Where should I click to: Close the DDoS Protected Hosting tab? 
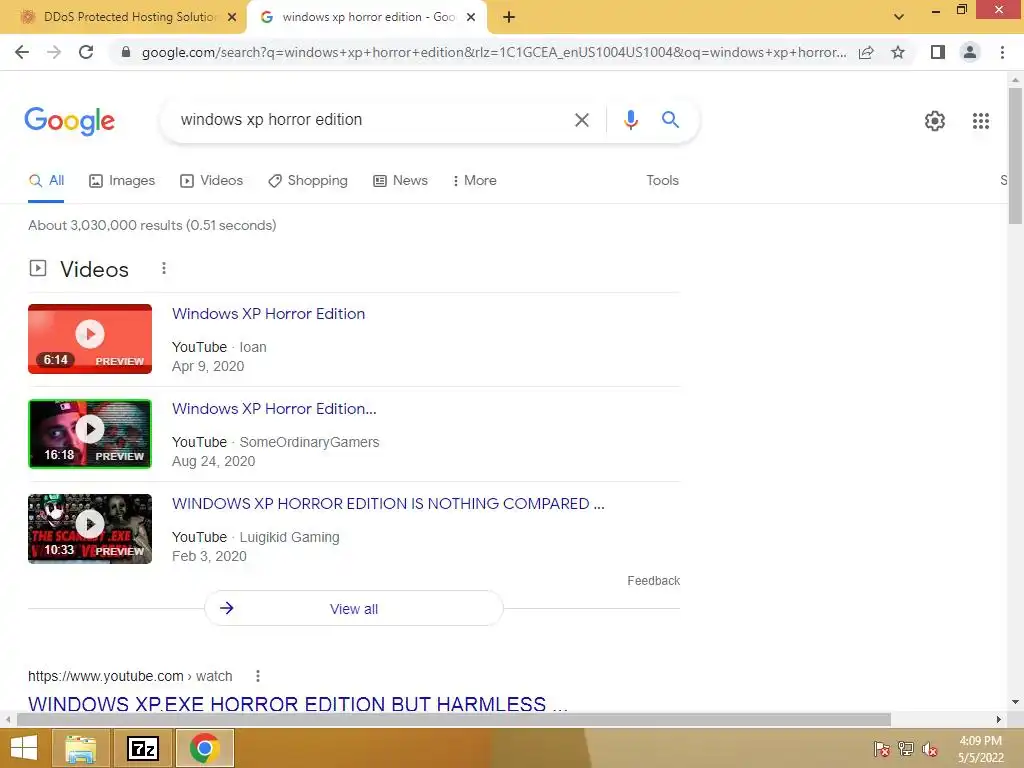coord(232,17)
